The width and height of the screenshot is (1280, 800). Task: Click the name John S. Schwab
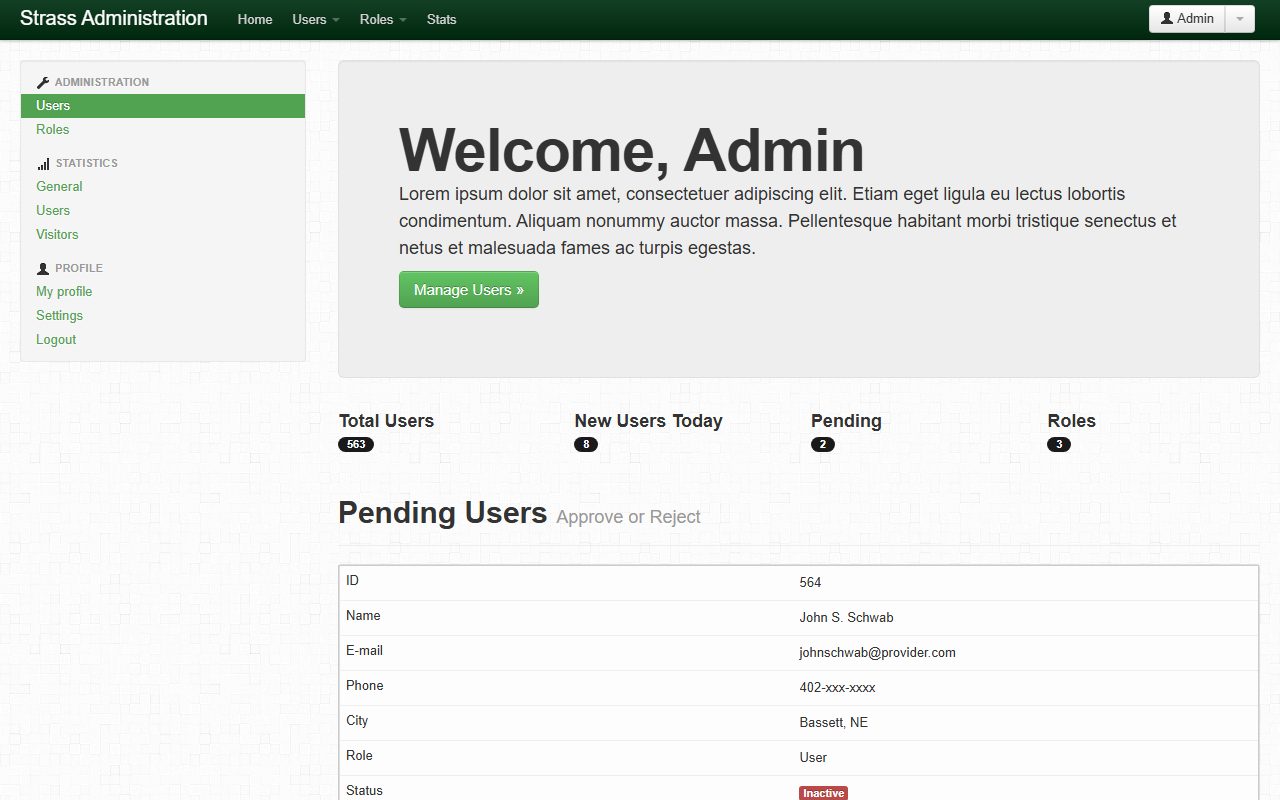(x=846, y=618)
